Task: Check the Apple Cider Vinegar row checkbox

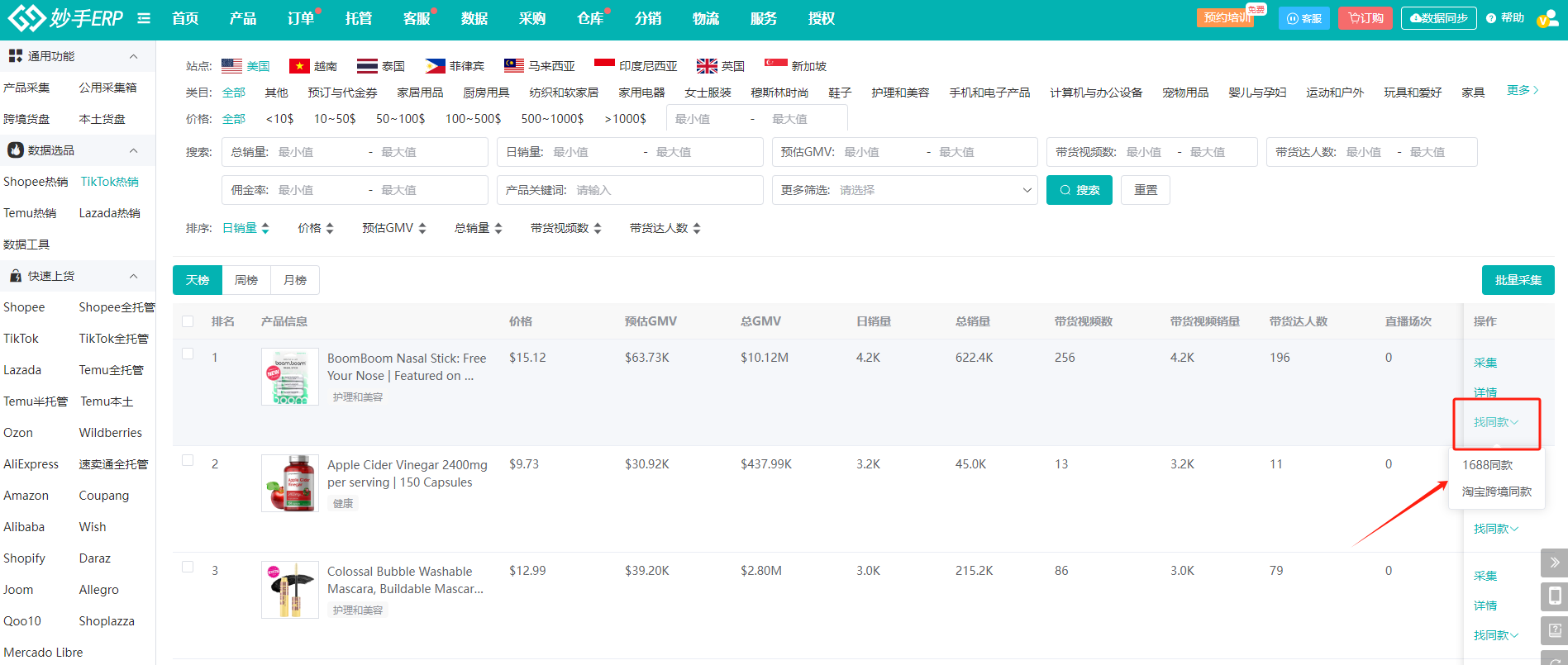Action: pos(188,460)
